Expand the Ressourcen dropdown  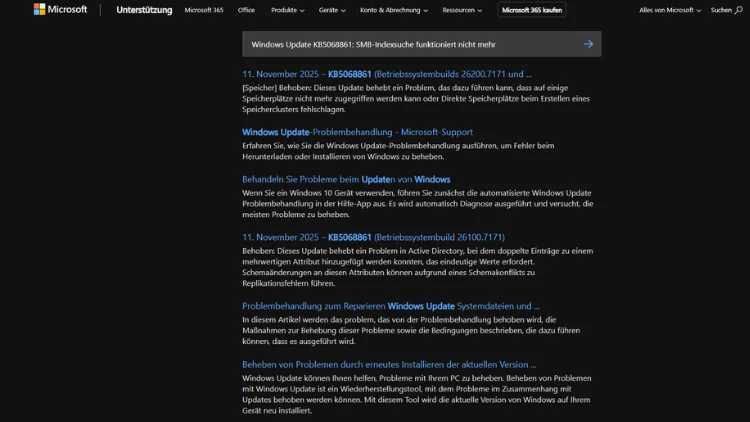(x=462, y=10)
